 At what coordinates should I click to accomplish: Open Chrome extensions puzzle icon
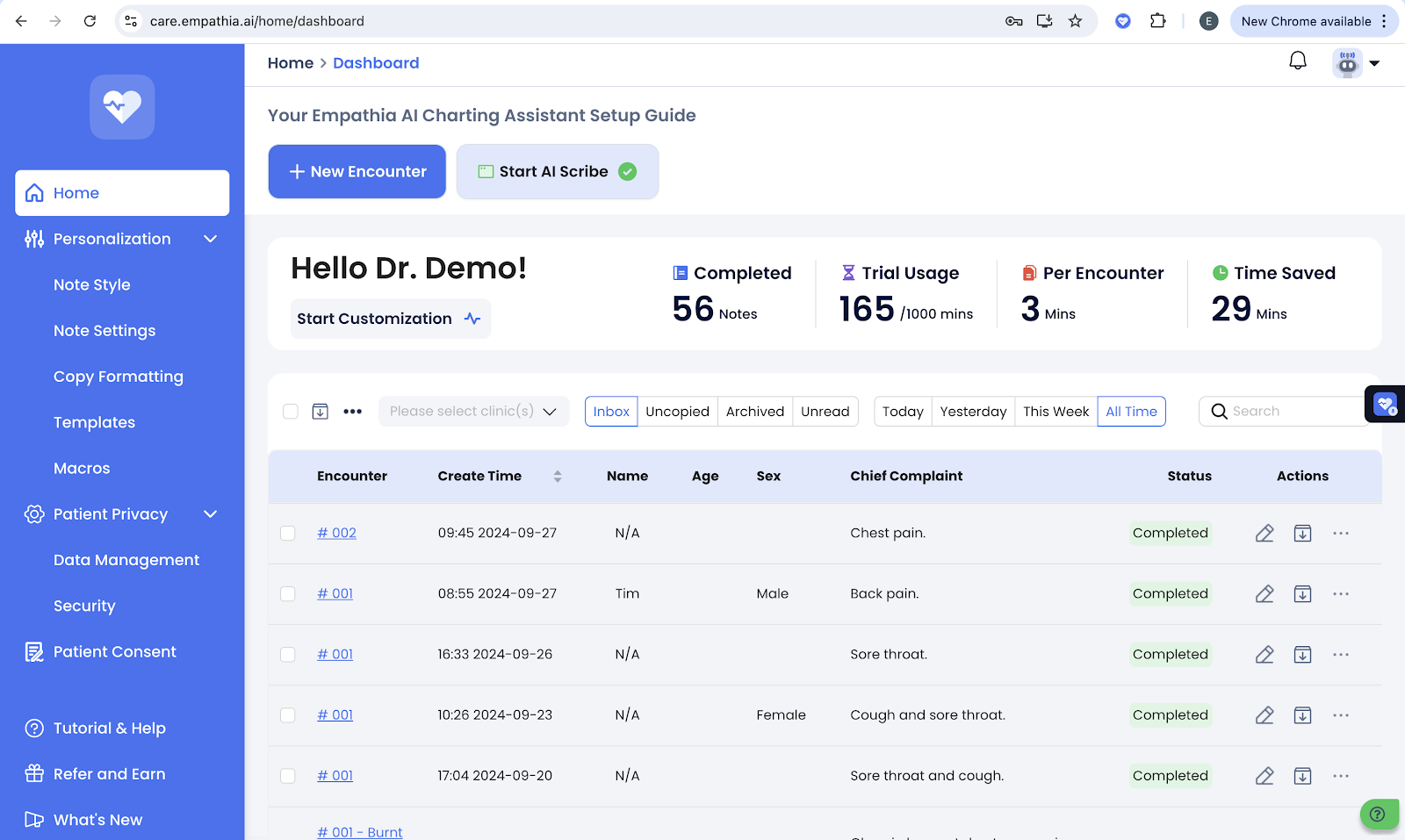click(1158, 21)
